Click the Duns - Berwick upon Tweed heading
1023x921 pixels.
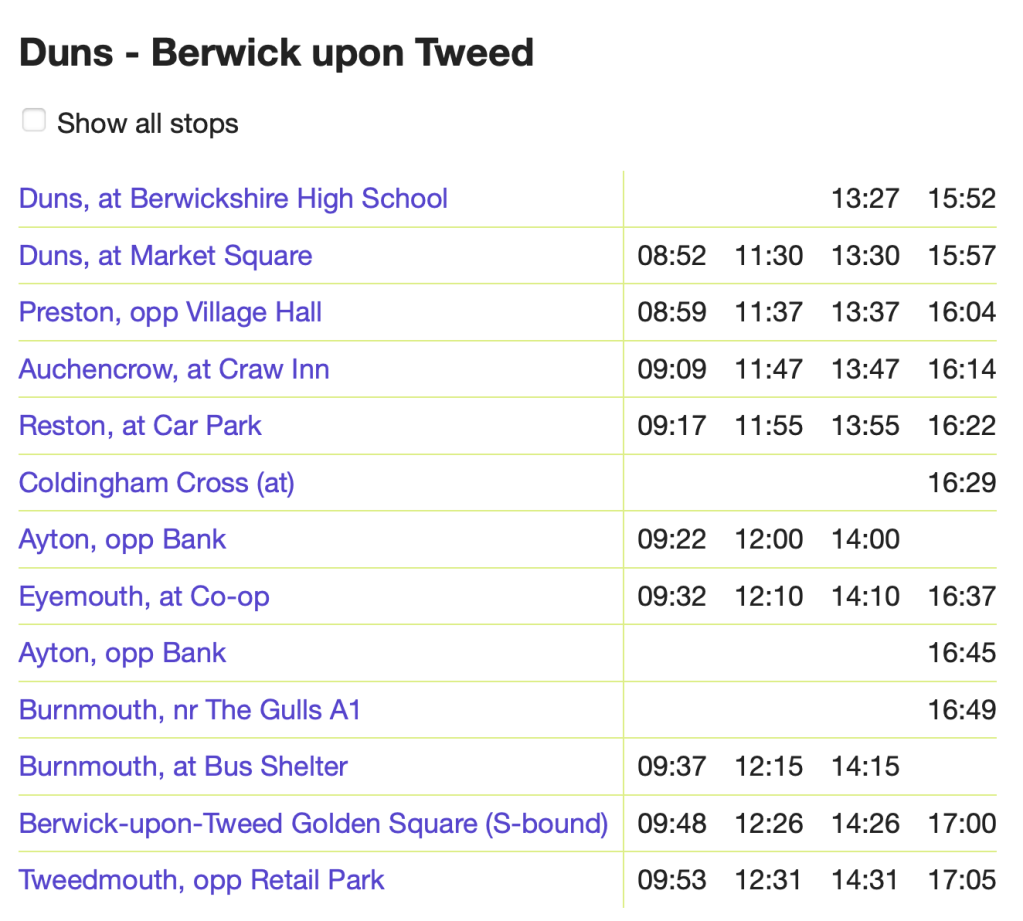tap(276, 52)
